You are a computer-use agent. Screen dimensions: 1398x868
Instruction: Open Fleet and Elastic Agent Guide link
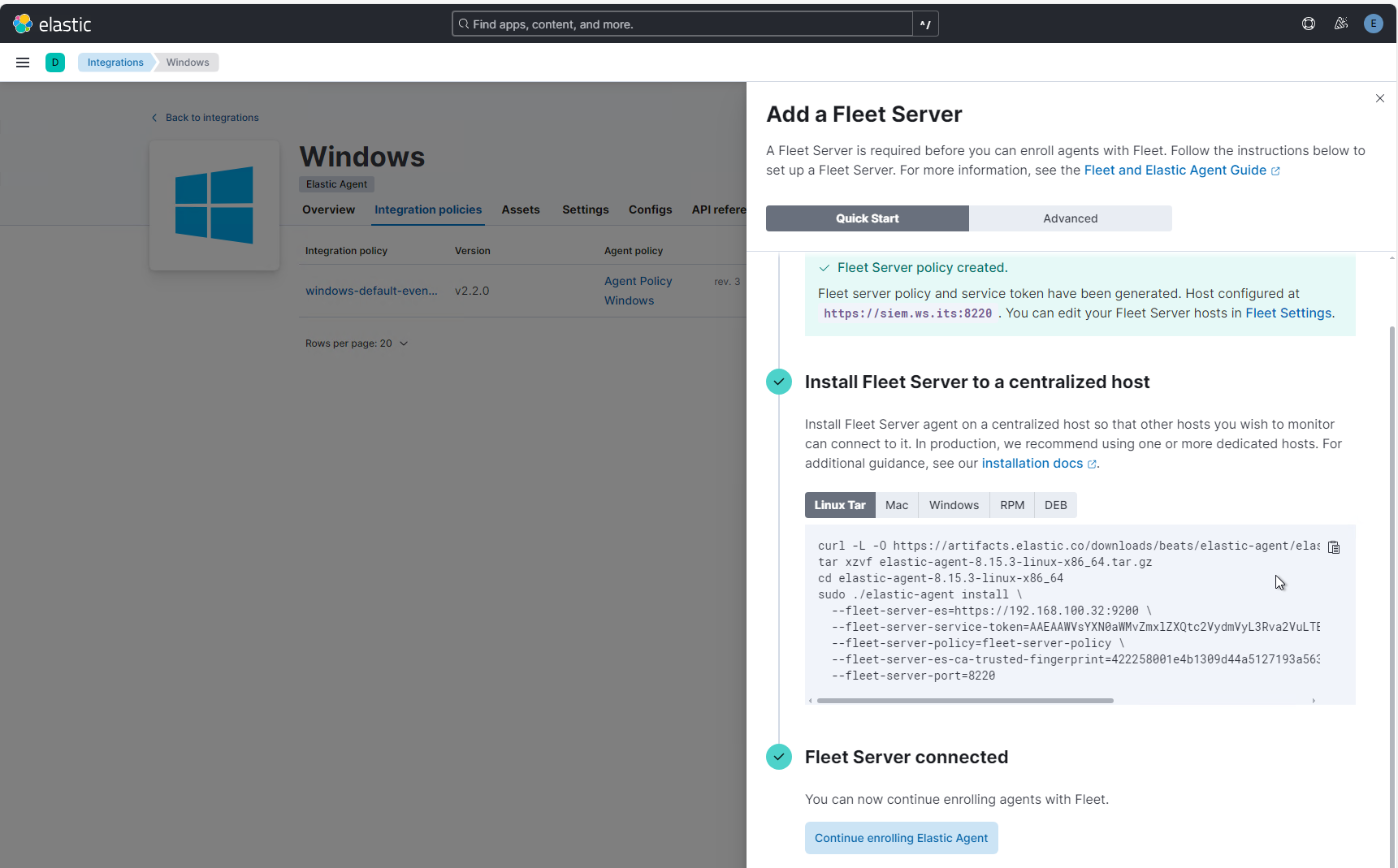[1182, 170]
